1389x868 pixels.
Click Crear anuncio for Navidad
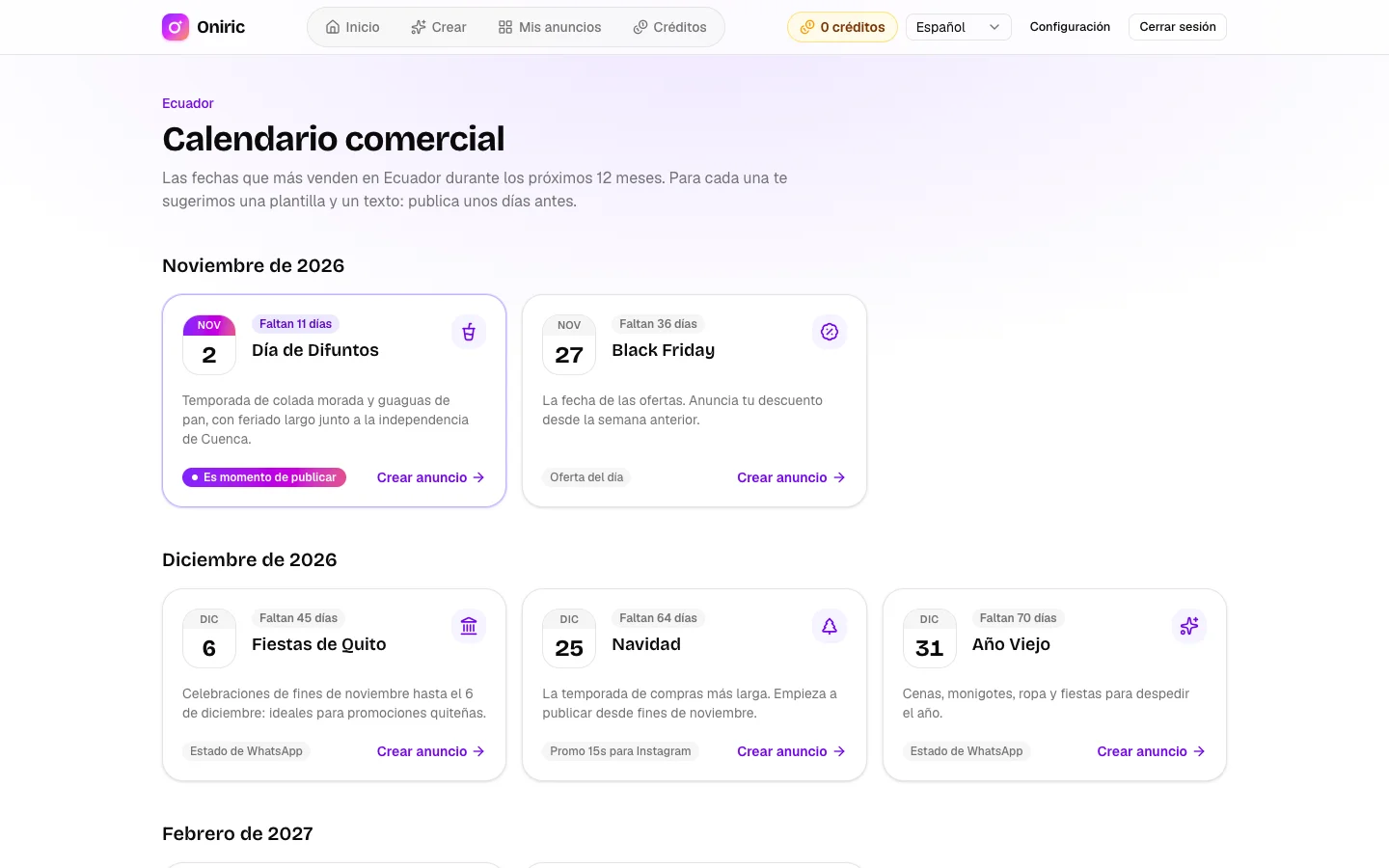point(791,751)
